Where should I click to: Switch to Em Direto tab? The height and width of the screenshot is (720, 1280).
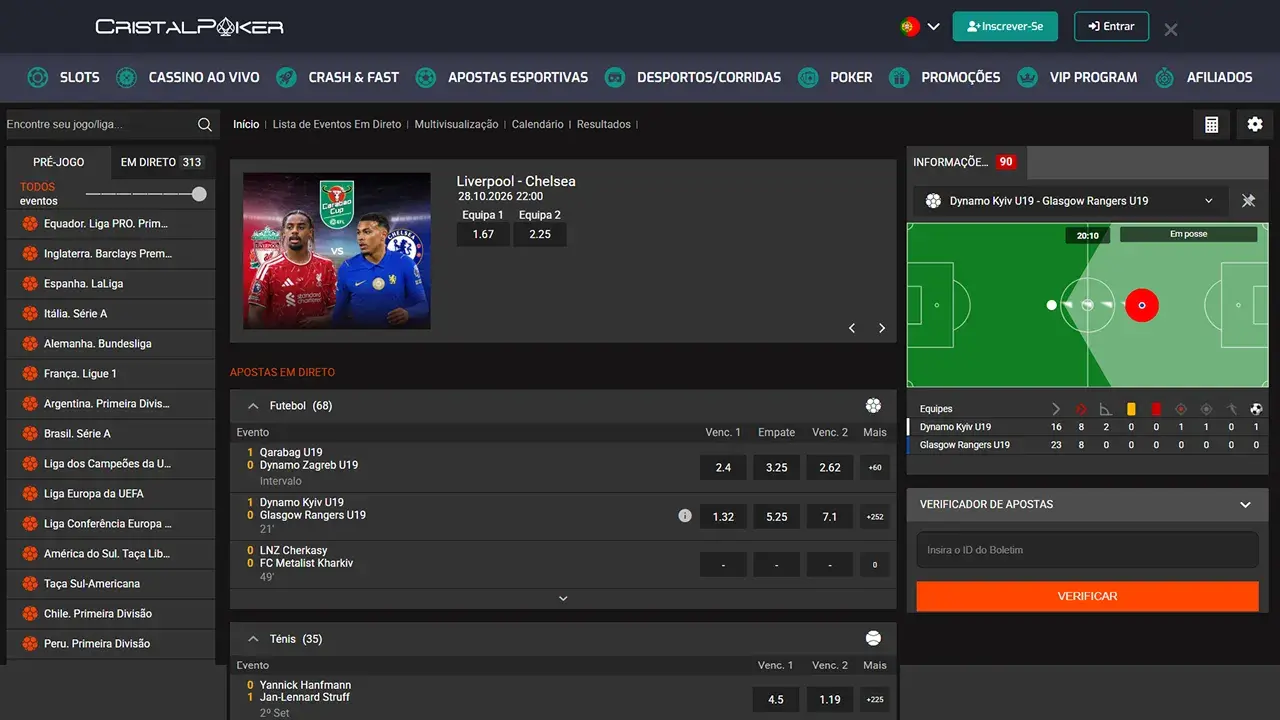point(161,162)
